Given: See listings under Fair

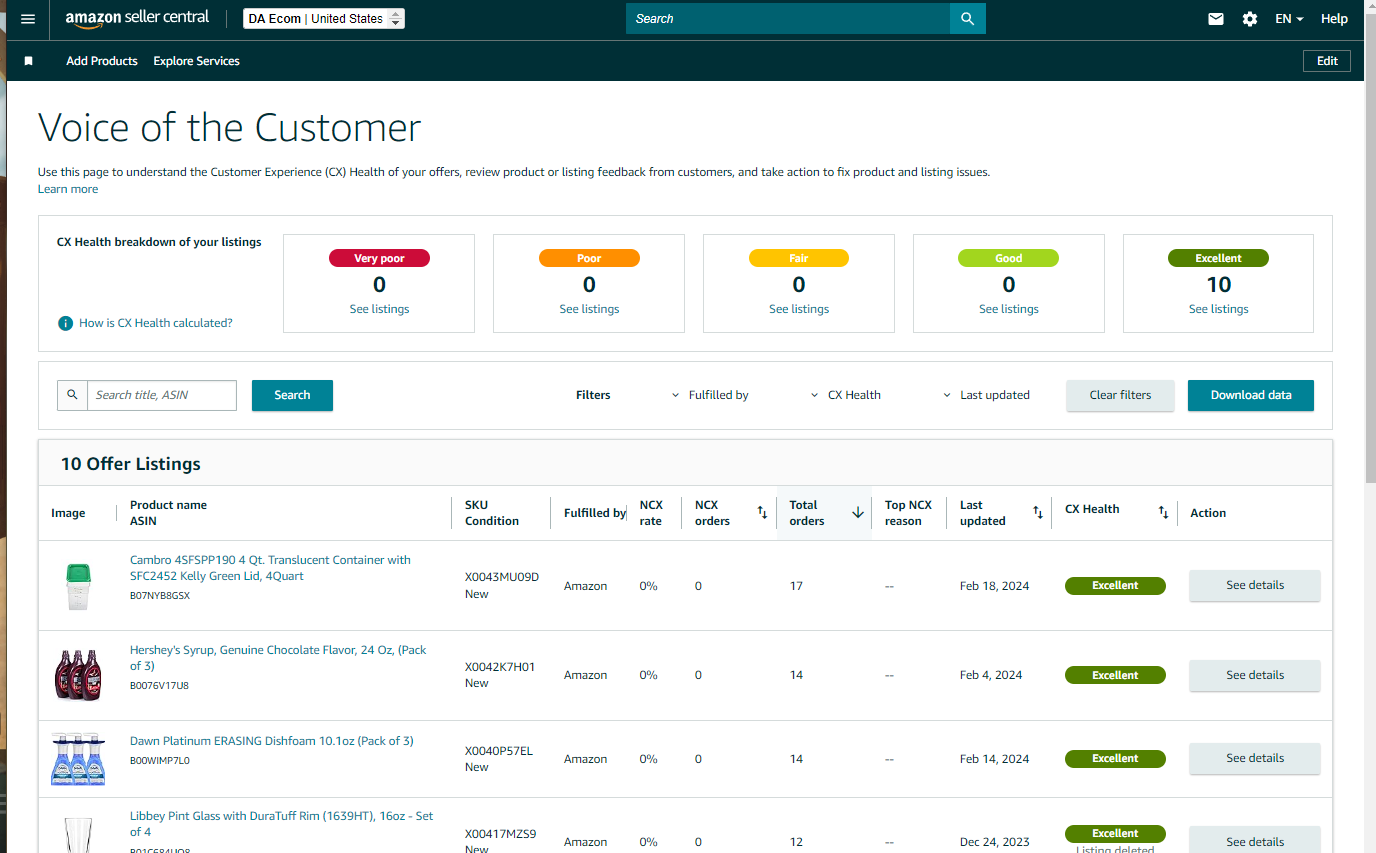Looking at the screenshot, I should (799, 309).
